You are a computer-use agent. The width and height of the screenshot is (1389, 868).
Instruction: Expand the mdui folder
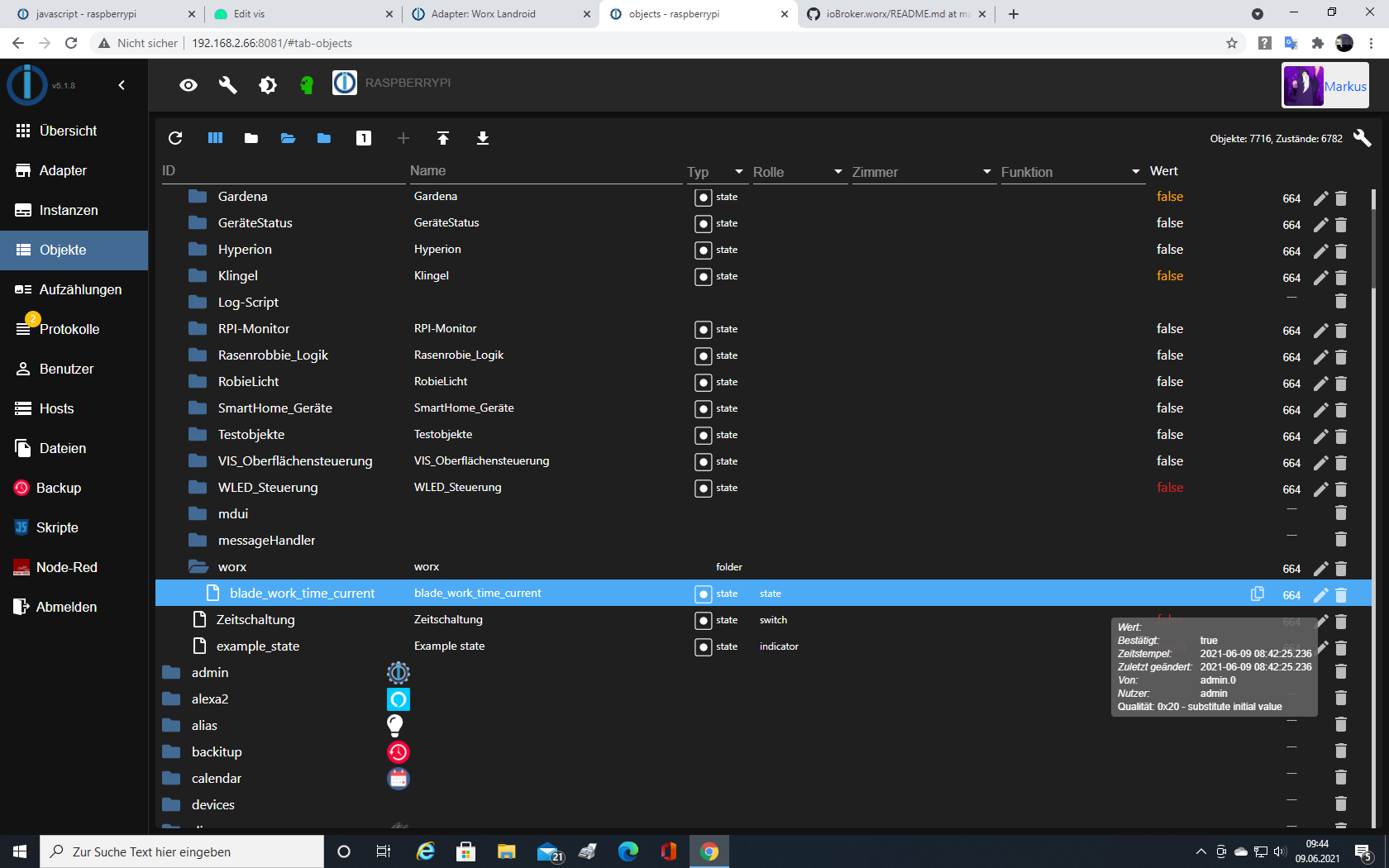tap(198, 514)
